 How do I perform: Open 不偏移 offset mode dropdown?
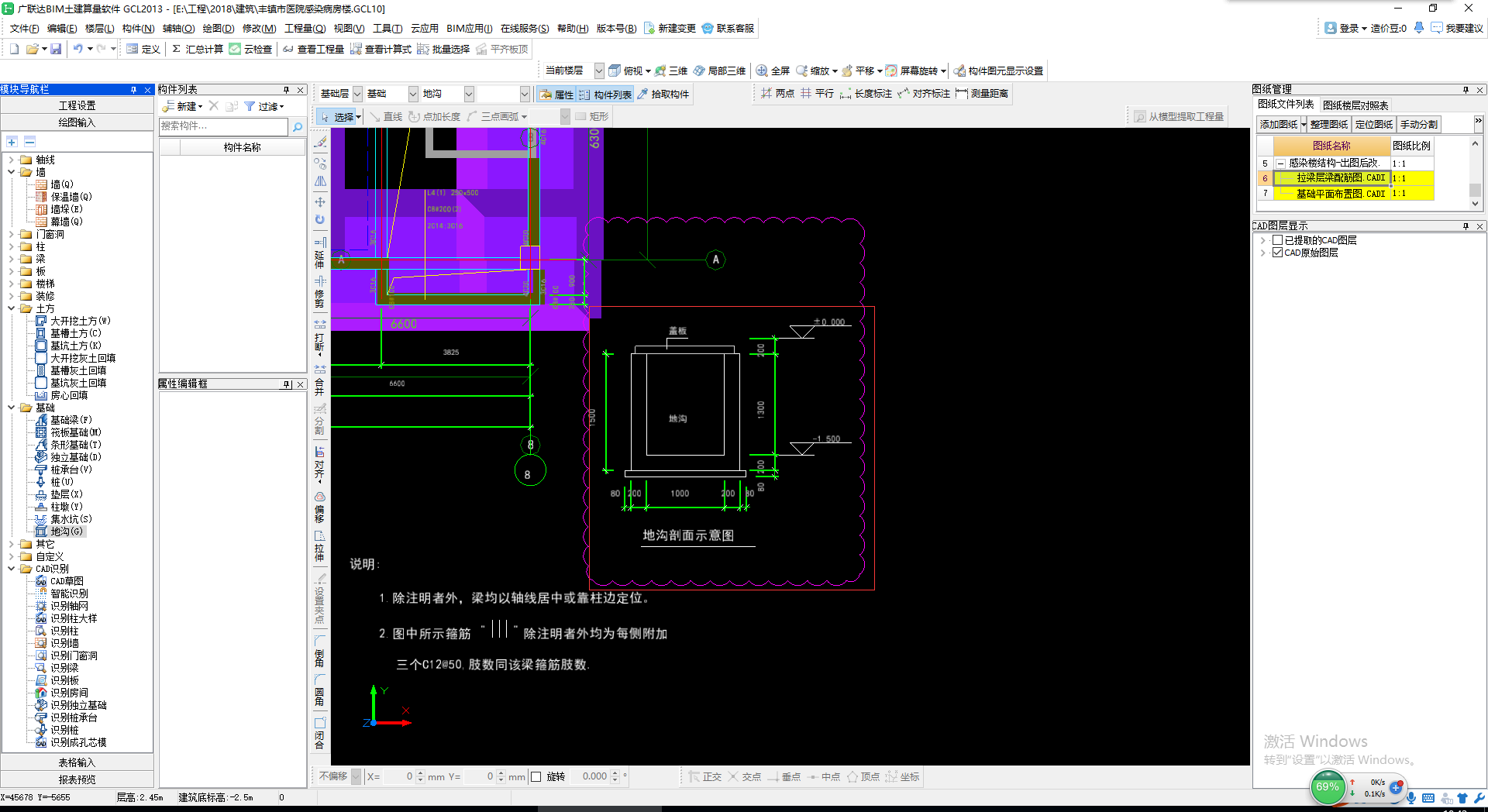pyautogui.click(x=356, y=776)
